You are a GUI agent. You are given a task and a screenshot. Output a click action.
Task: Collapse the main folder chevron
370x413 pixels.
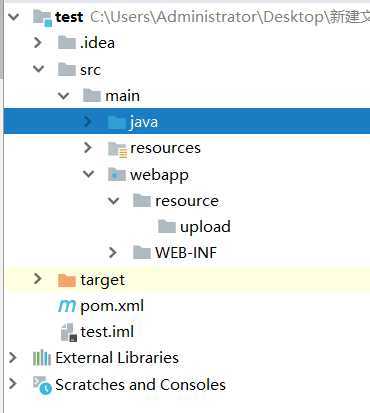[63, 96]
